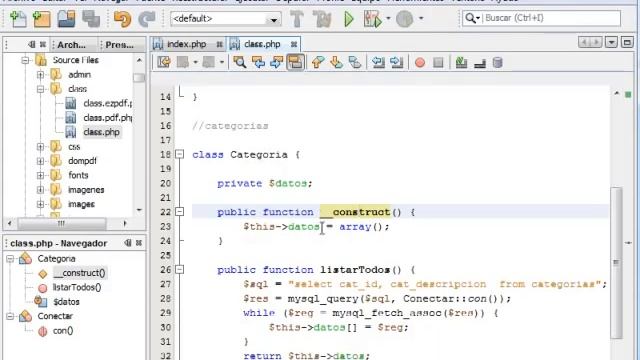The height and width of the screenshot is (360, 640).
Task: Stop macro recording with the square icon
Action: [x=438, y=62]
